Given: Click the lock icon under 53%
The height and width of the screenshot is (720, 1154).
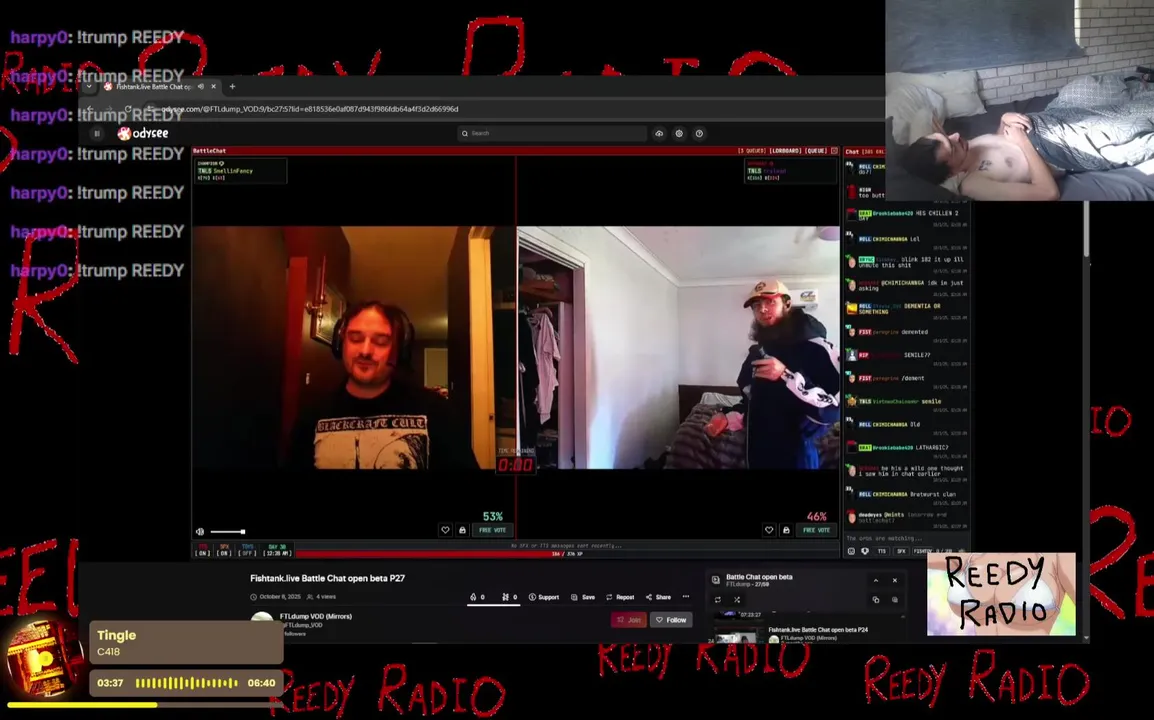Looking at the screenshot, I should click(462, 530).
